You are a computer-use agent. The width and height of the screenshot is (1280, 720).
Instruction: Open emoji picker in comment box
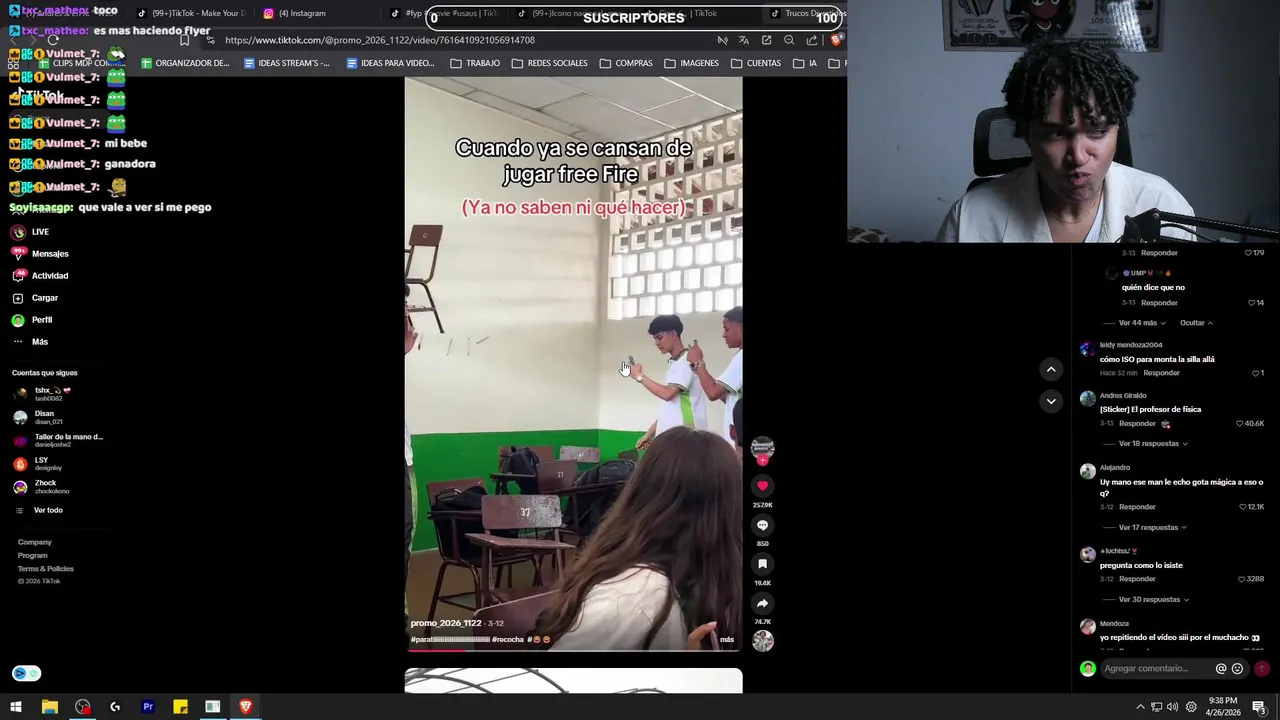(x=1237, y=668)
